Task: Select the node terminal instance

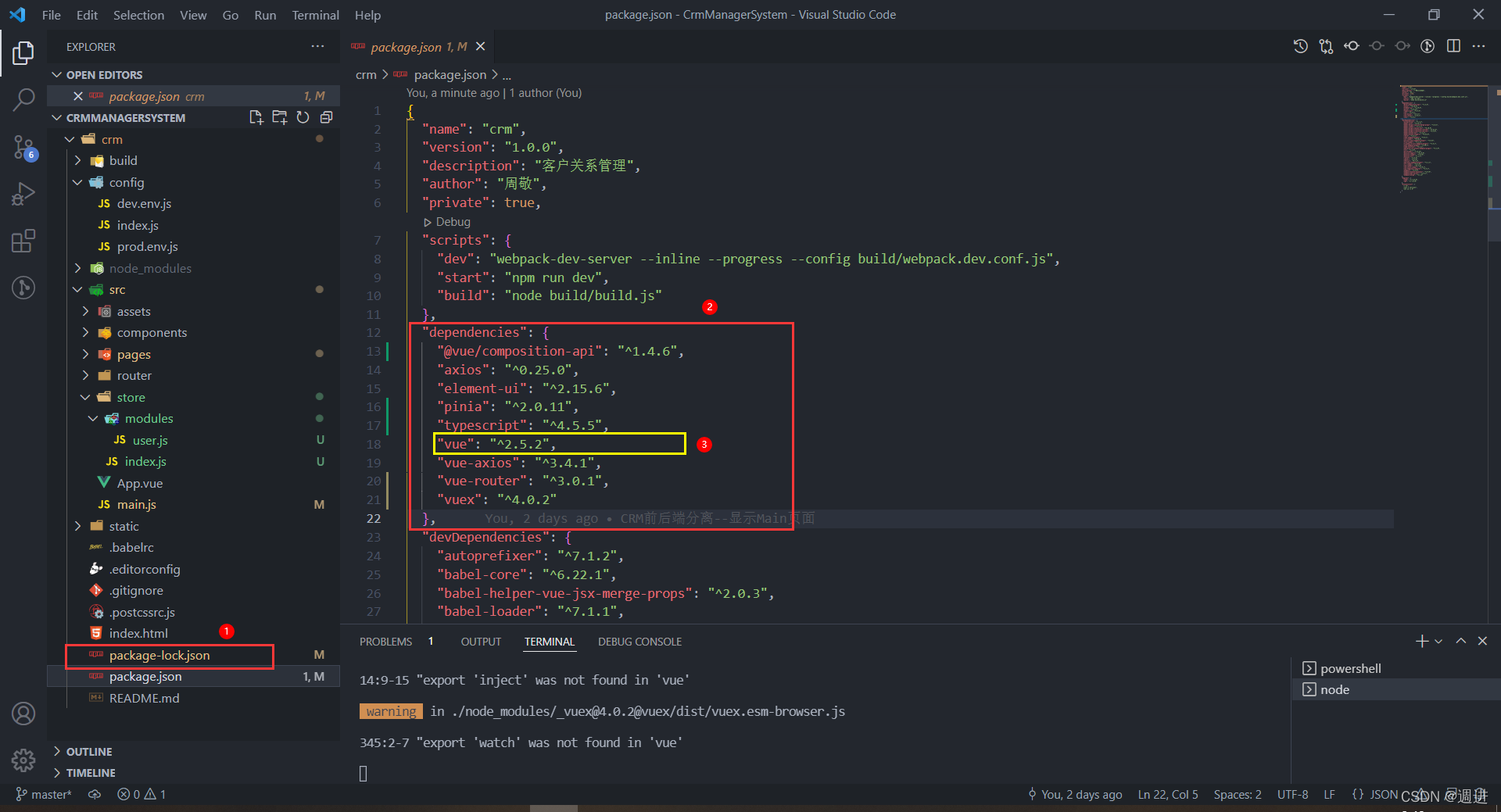Action: [x=1334, y=689]
